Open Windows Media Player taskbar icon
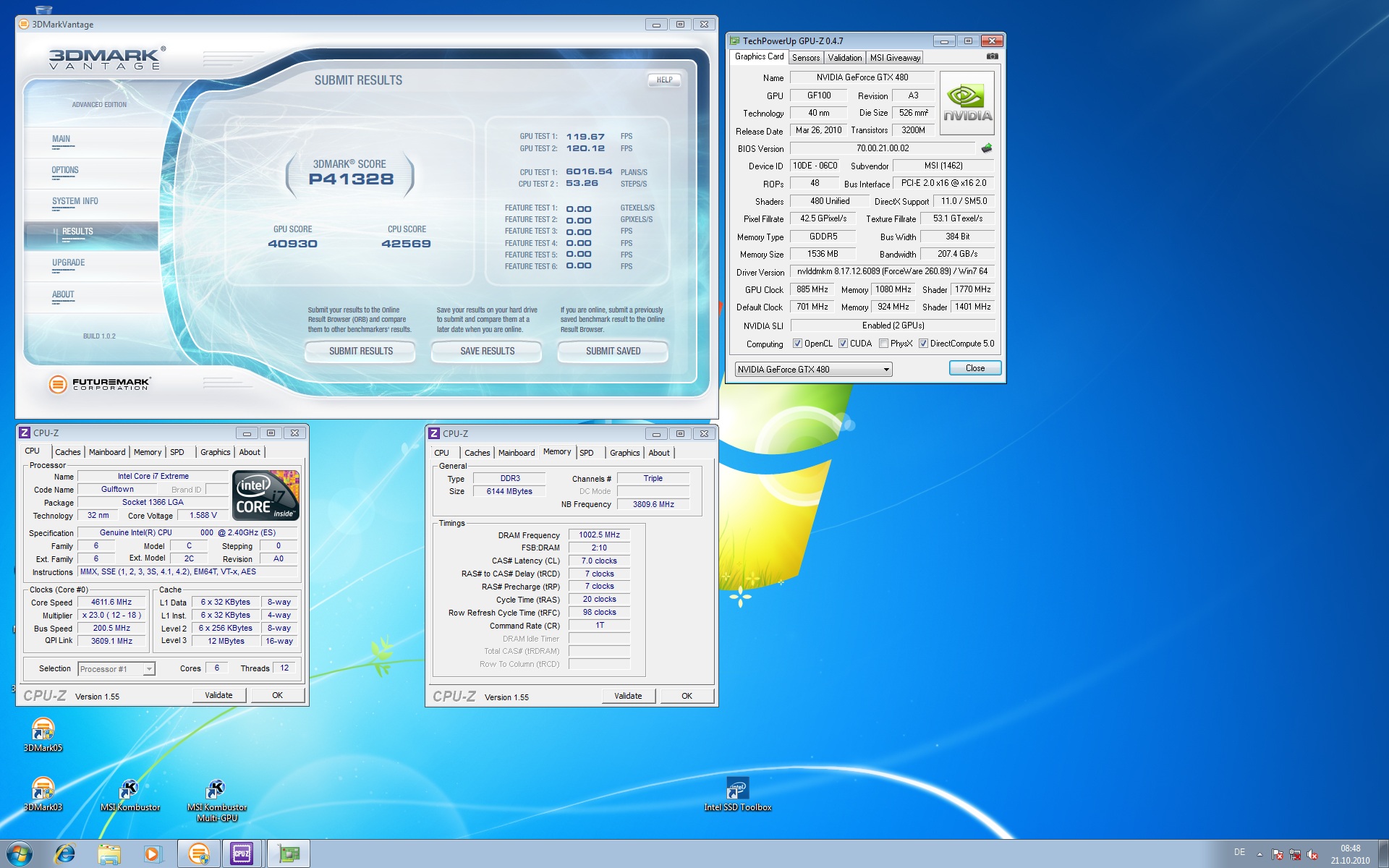 153,854
